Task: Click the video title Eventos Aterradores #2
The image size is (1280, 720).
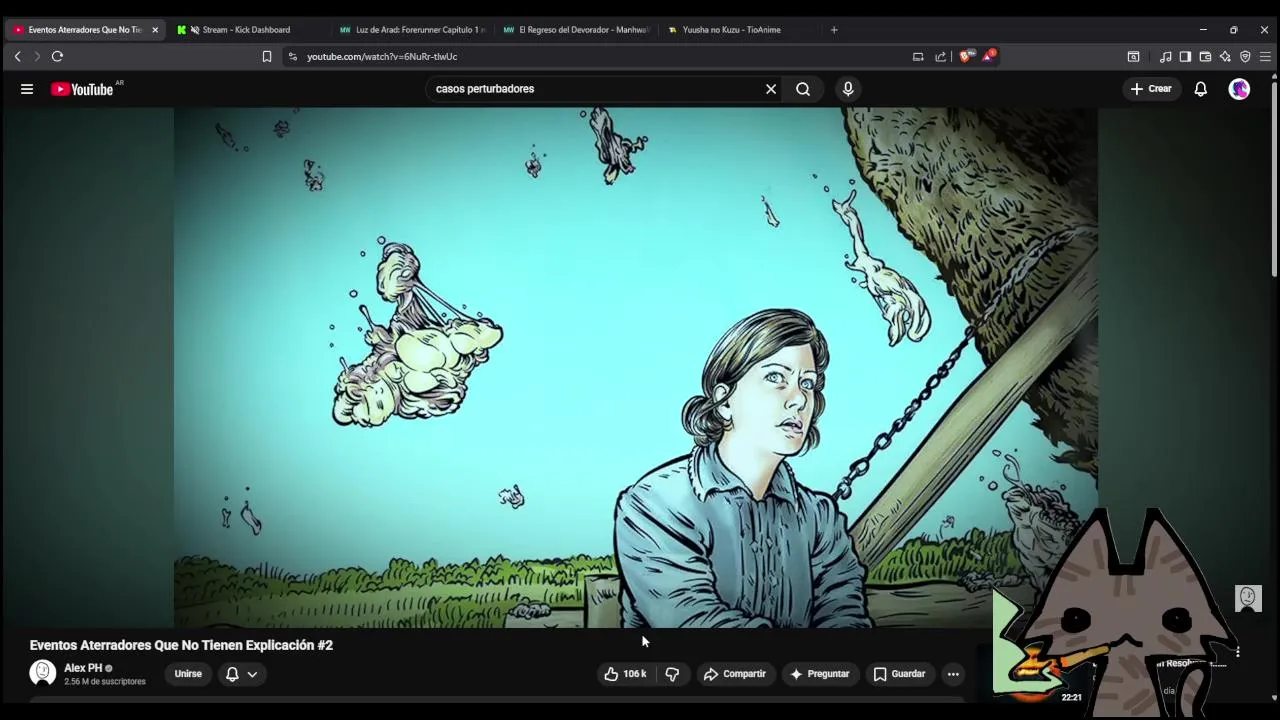Action: [x=181, y=645]
